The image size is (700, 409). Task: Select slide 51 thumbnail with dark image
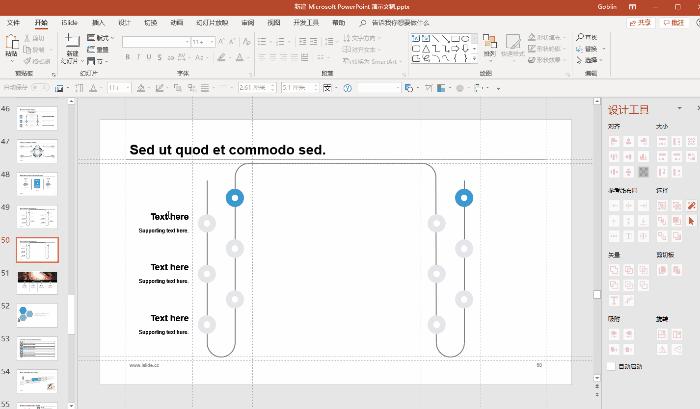coord(38,277)
